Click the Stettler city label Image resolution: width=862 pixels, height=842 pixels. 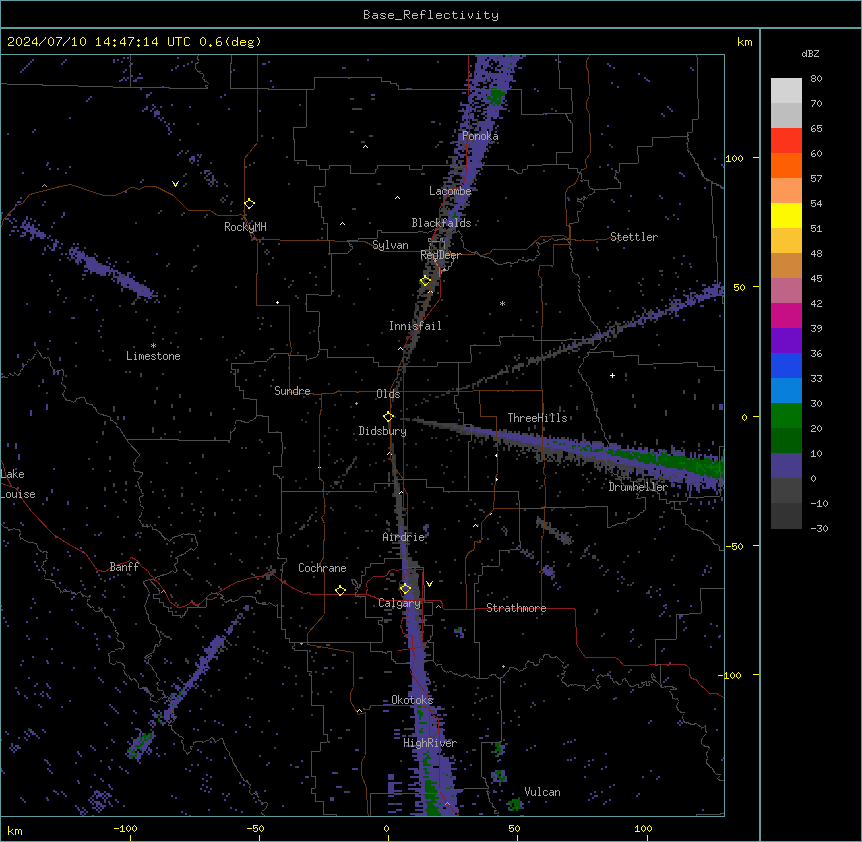(634, 237)
